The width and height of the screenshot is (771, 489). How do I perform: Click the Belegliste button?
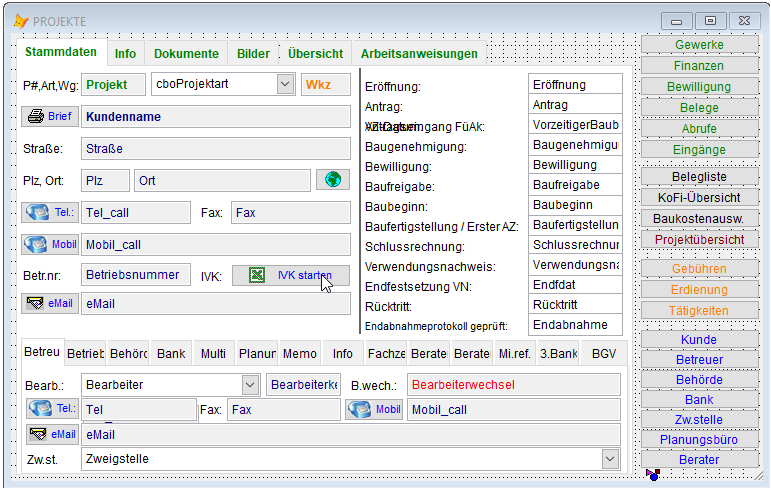pyautogui.click(x=699, y=177)
